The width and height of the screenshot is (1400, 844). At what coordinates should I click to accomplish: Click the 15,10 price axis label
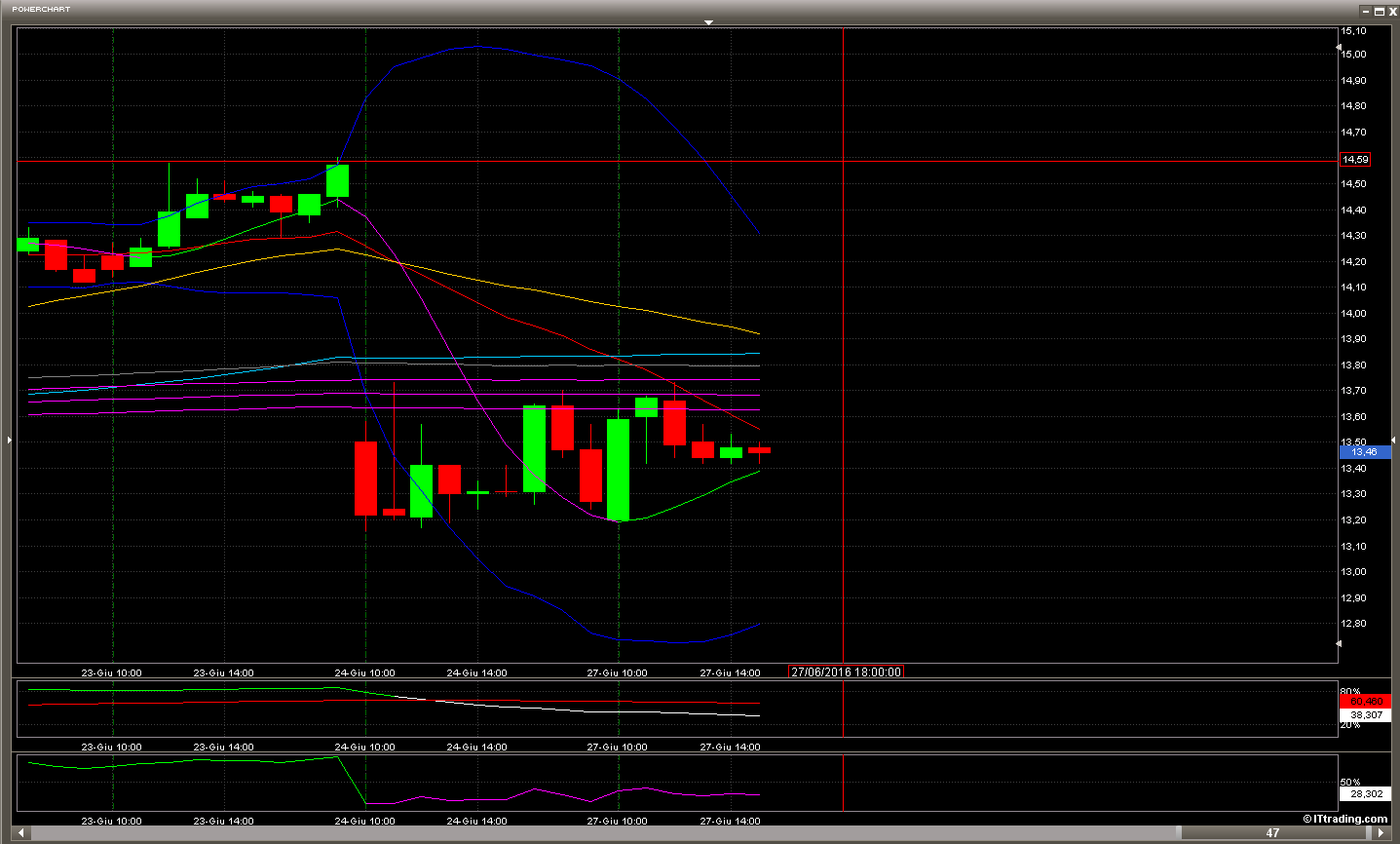pos(1353,31)
